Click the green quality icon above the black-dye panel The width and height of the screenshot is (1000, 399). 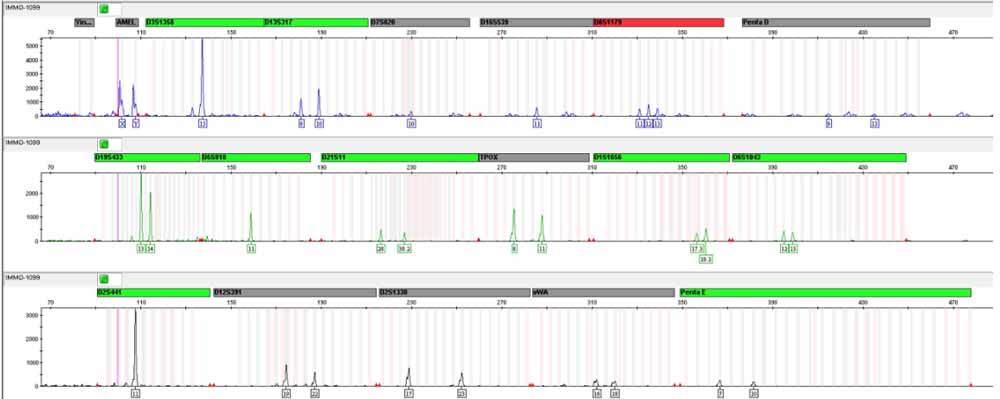105,279
